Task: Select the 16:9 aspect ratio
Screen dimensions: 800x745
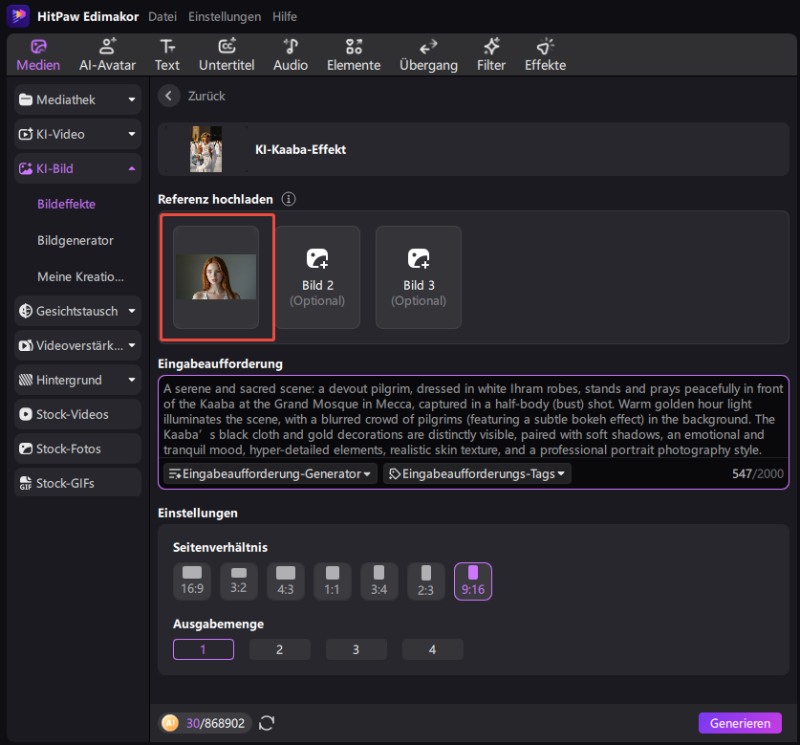Action: [x=191, y=580]
